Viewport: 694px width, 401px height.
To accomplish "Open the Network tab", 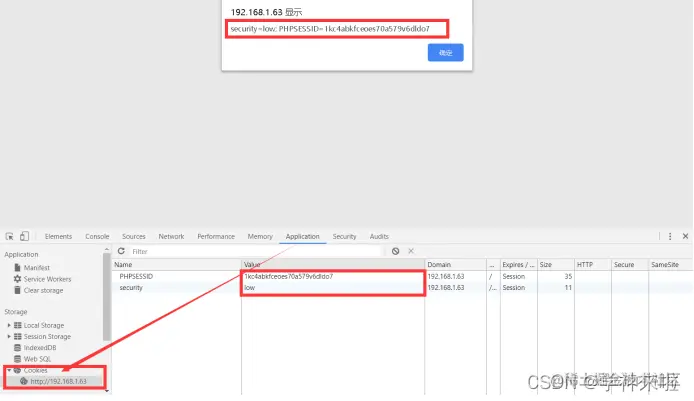I will 171,236.
